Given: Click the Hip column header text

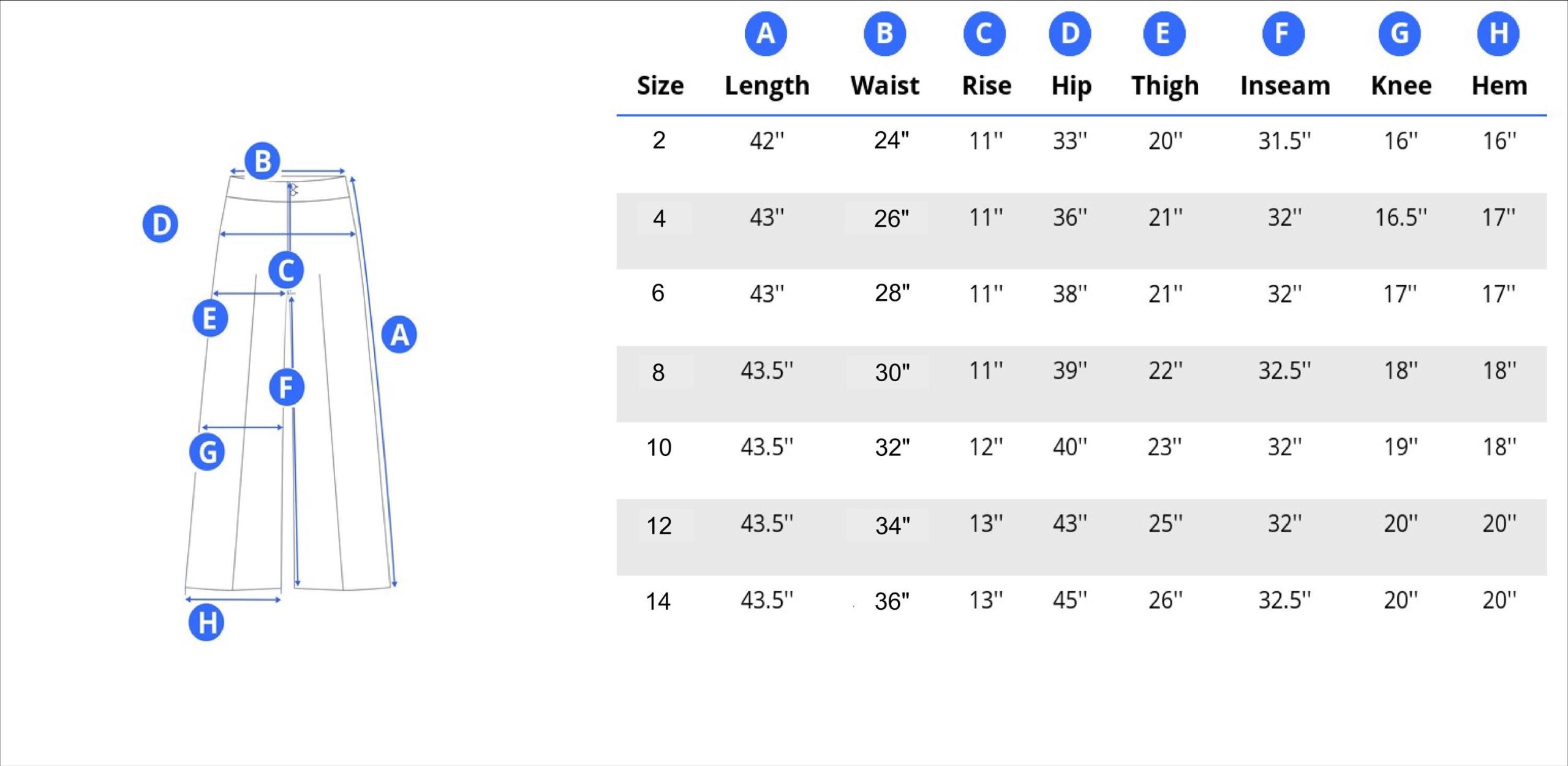Looking at the screenshot, I should [x=1071, y=86].
